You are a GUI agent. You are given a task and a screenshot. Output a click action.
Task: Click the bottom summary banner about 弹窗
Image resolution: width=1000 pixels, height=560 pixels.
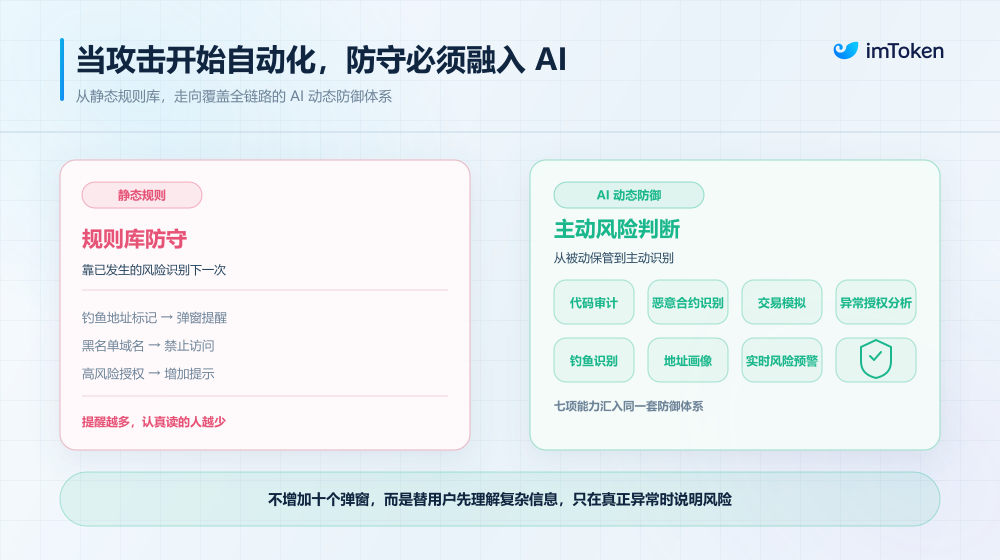(500, 499)
